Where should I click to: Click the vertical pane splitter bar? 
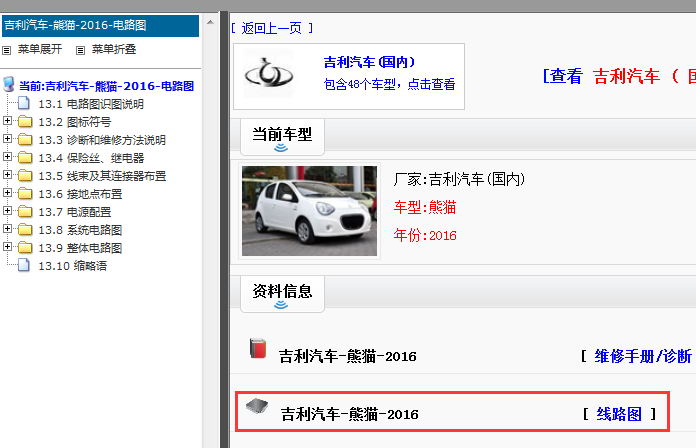[224, 230]
